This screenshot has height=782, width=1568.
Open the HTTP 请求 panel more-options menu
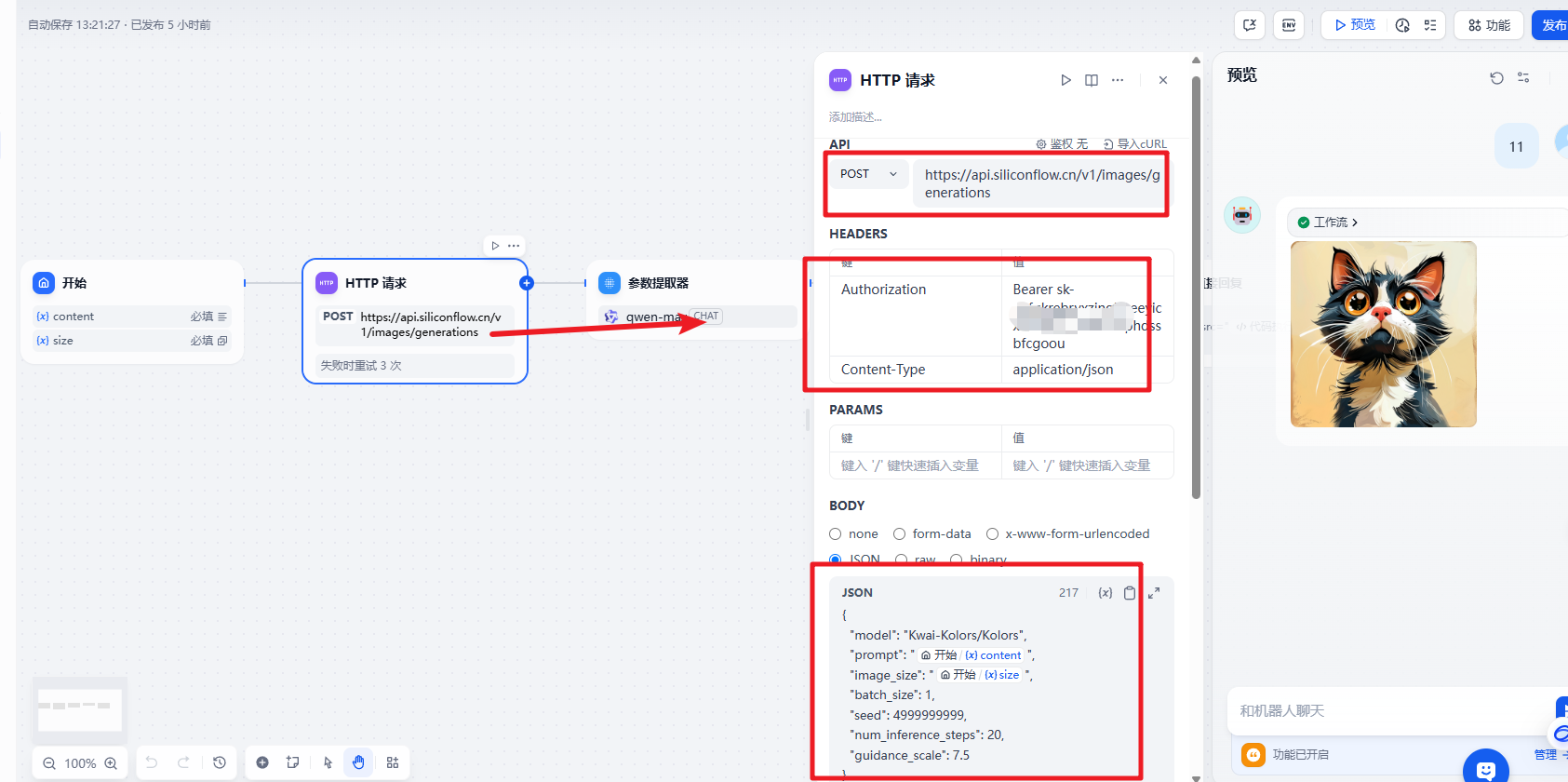coord(1118,80)
